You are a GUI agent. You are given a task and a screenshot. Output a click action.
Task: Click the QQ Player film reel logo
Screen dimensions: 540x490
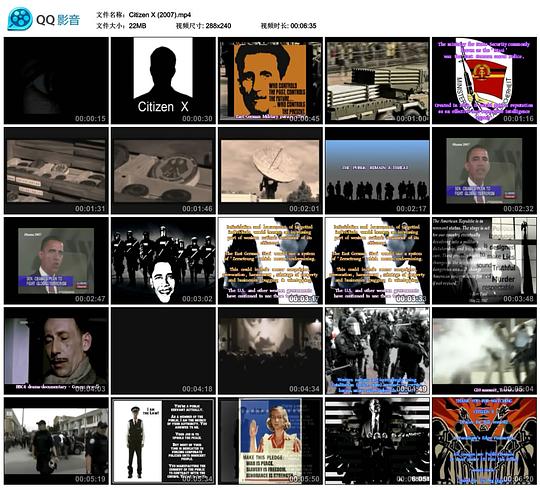point(20,19)
